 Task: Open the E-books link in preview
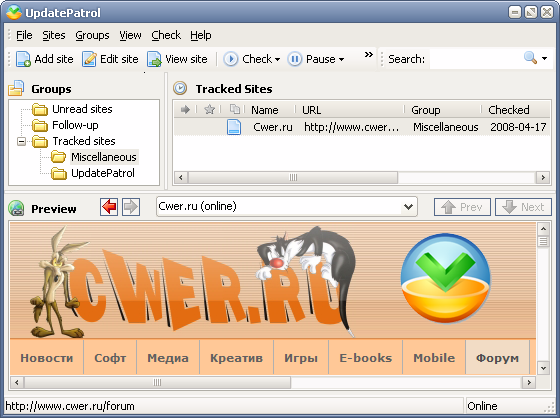tap(366, 358)
